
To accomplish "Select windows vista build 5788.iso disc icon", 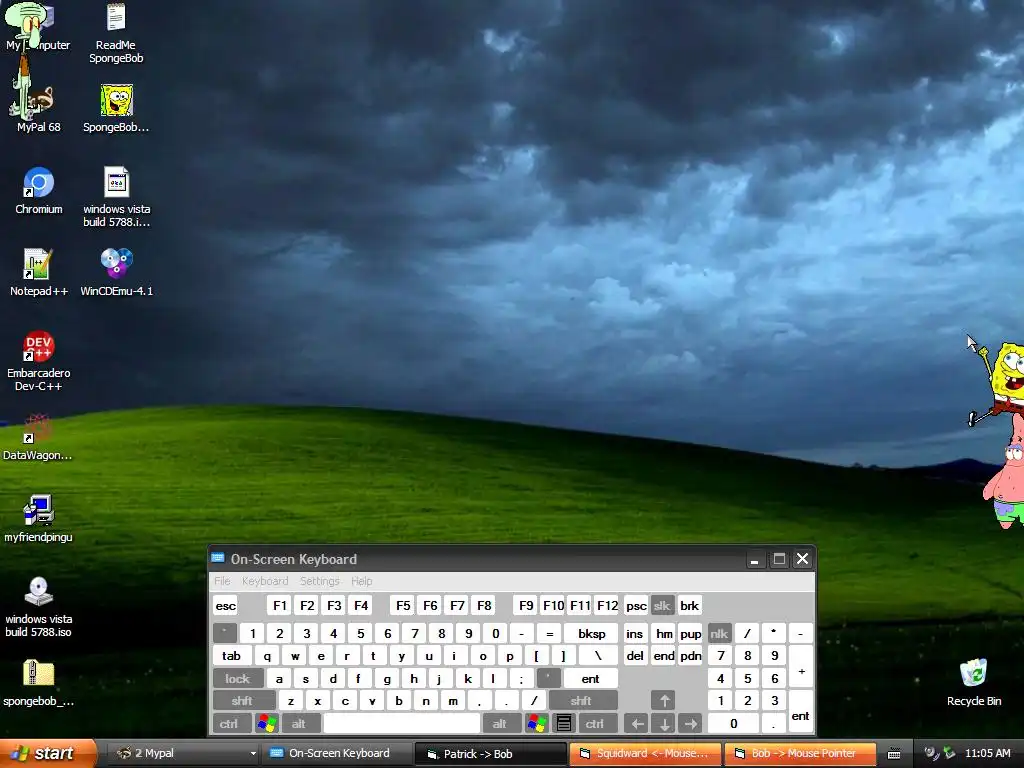I will click(38, 607).
